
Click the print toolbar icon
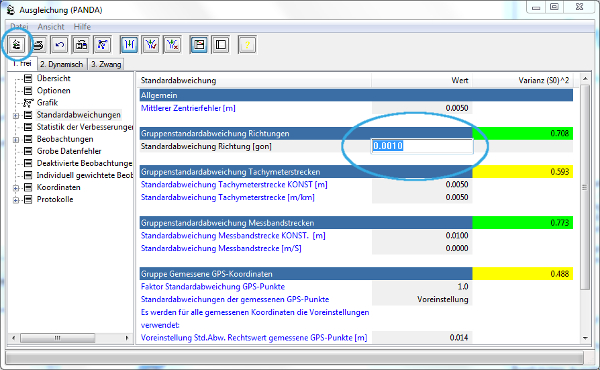[38, 45]
